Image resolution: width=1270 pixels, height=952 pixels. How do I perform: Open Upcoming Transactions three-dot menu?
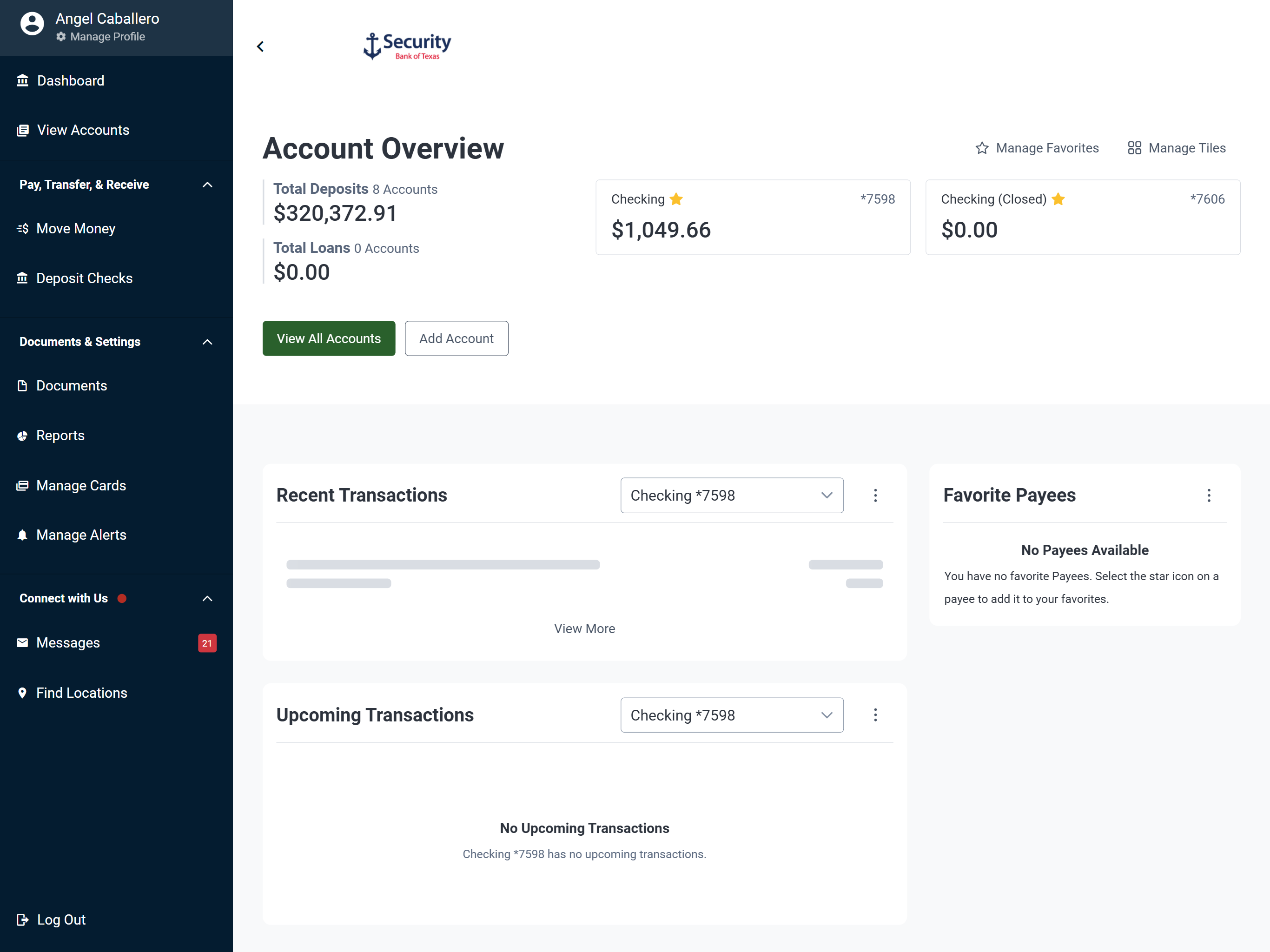[x=875, y=715]
